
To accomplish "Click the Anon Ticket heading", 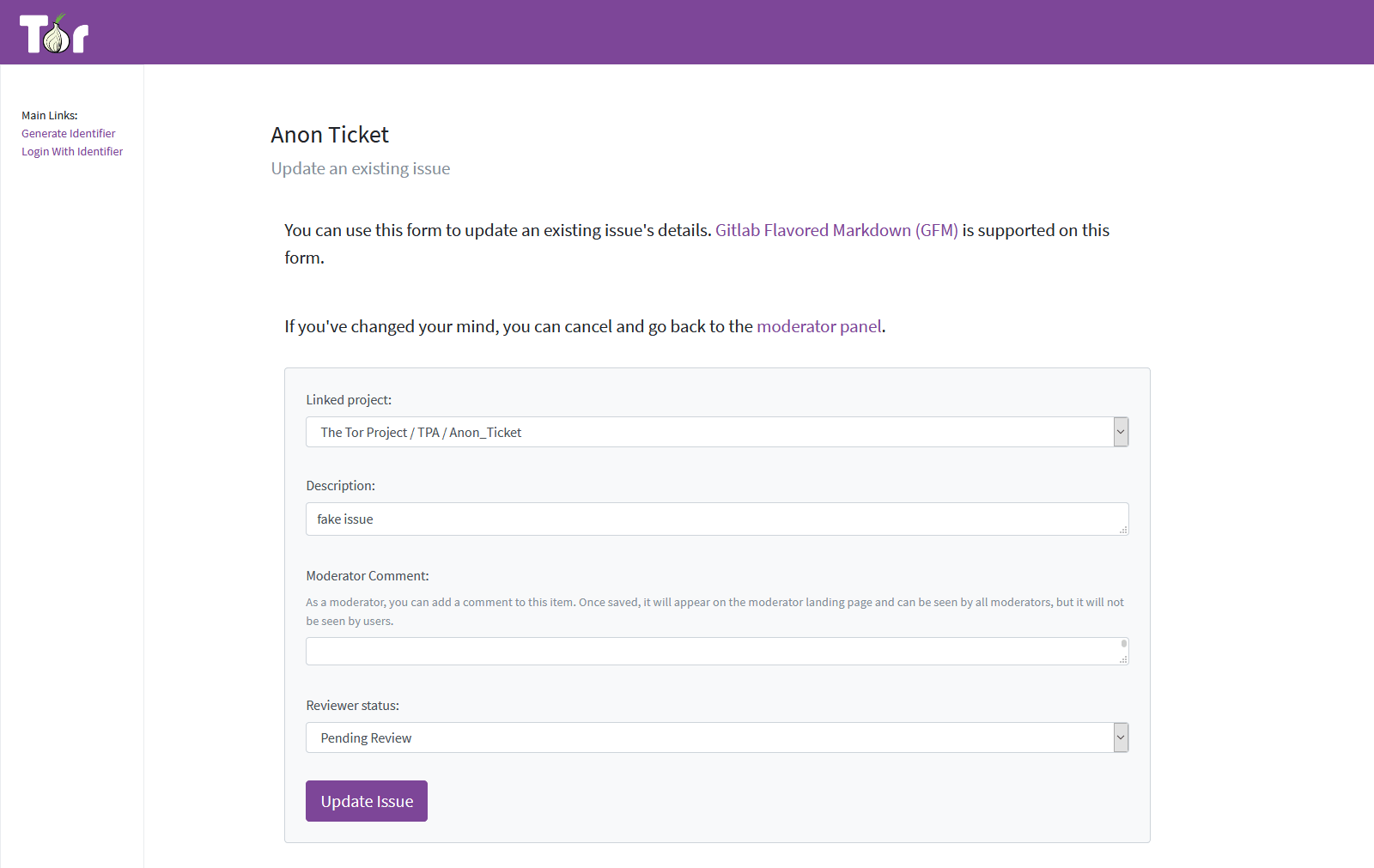I will [330, 135].
